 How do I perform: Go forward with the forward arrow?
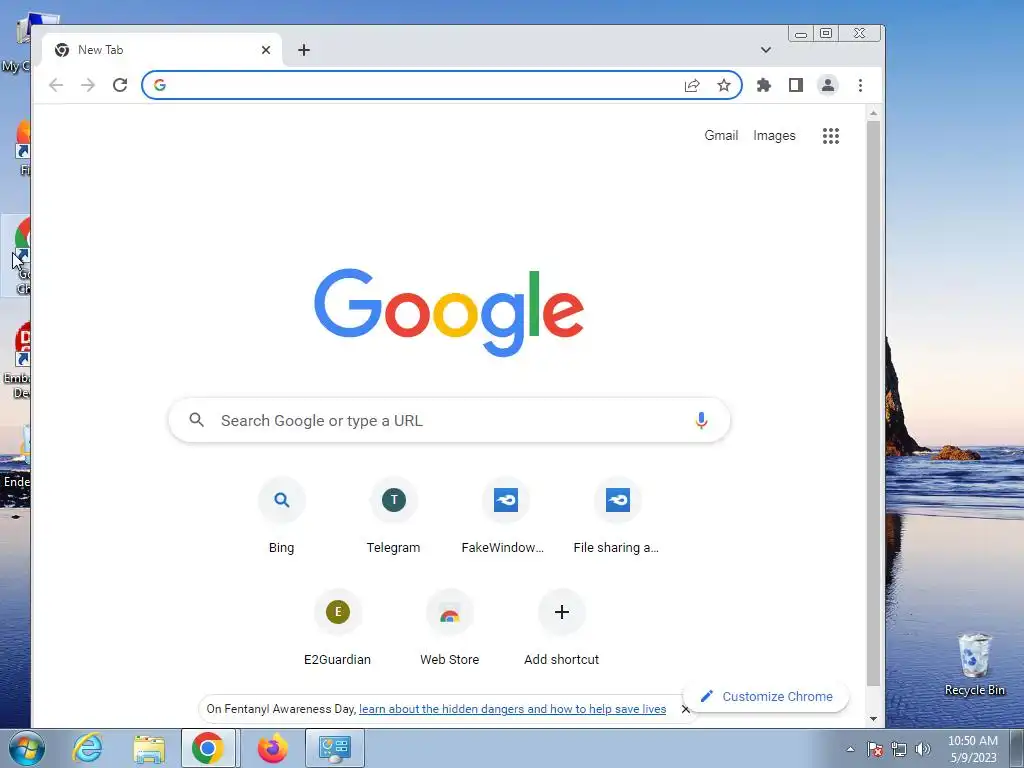pyautogui.click(x=88, y=85)
